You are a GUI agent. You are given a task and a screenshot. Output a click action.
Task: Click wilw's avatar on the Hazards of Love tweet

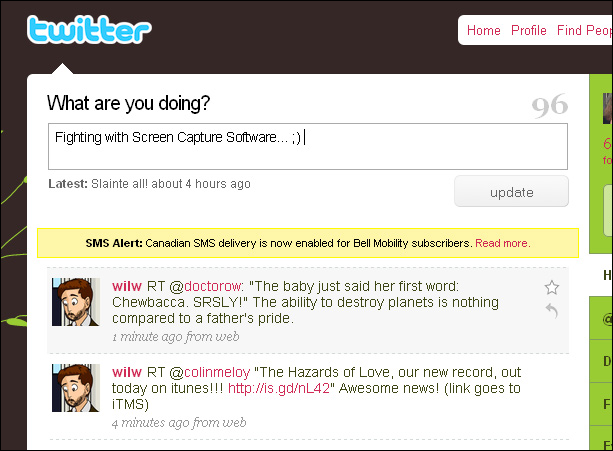coord(76,388)
